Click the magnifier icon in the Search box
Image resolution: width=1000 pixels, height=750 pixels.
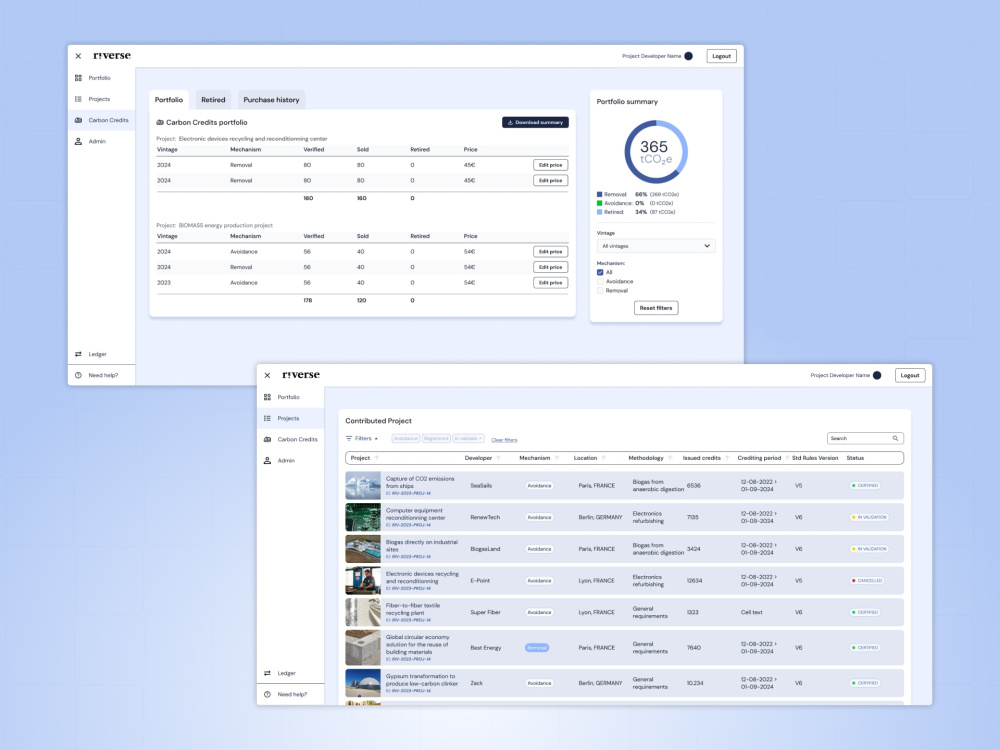[x=895, y=438]
